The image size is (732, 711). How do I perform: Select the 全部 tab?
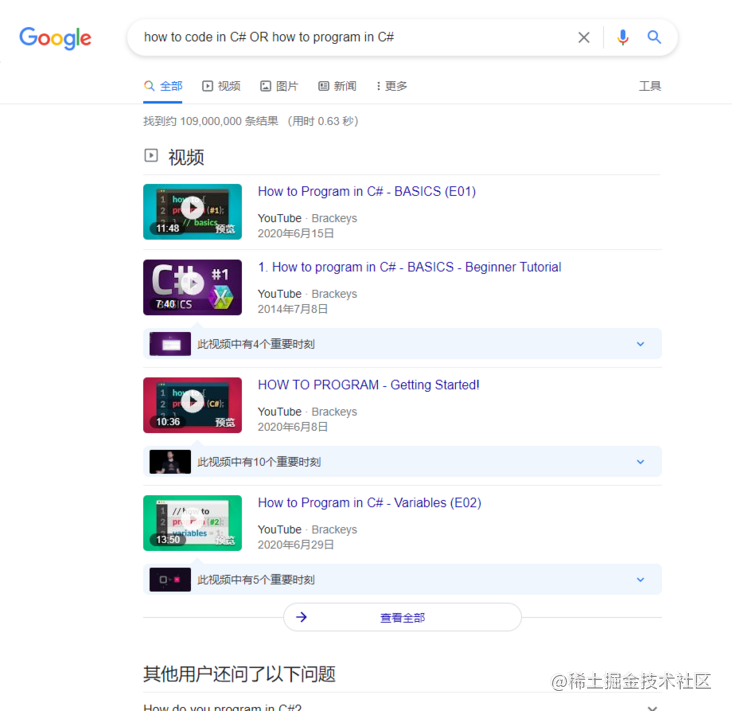tap(162, 86)
